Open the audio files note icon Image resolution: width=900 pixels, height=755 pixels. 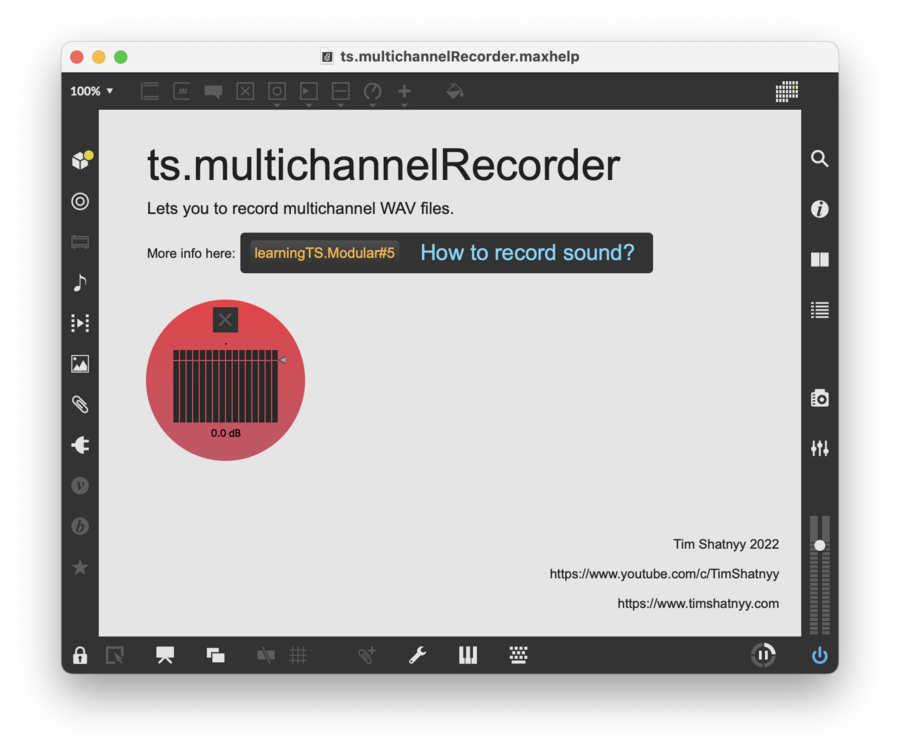coord(80,282)
